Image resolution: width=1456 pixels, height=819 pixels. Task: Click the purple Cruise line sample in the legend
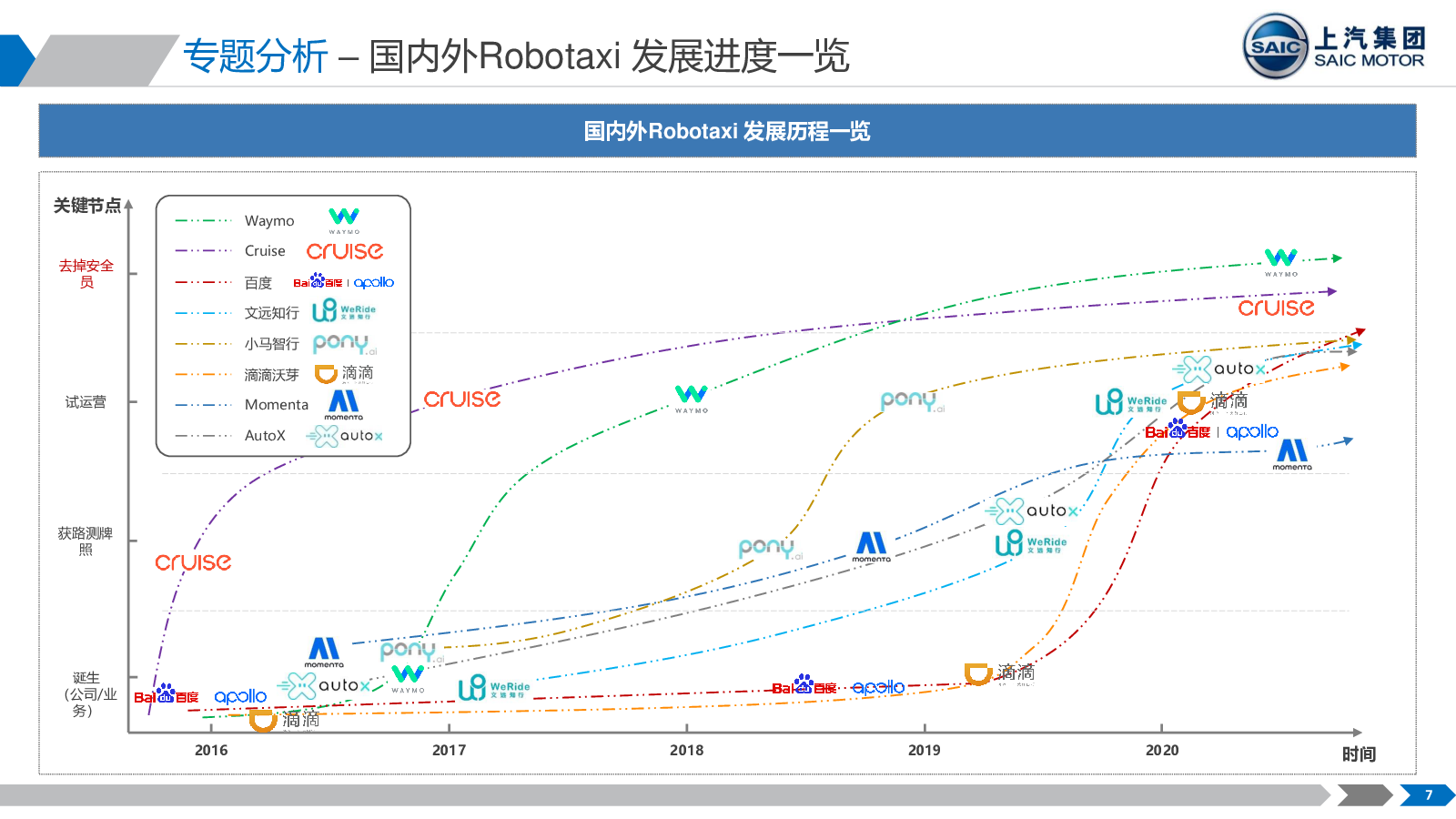[204, 250]
